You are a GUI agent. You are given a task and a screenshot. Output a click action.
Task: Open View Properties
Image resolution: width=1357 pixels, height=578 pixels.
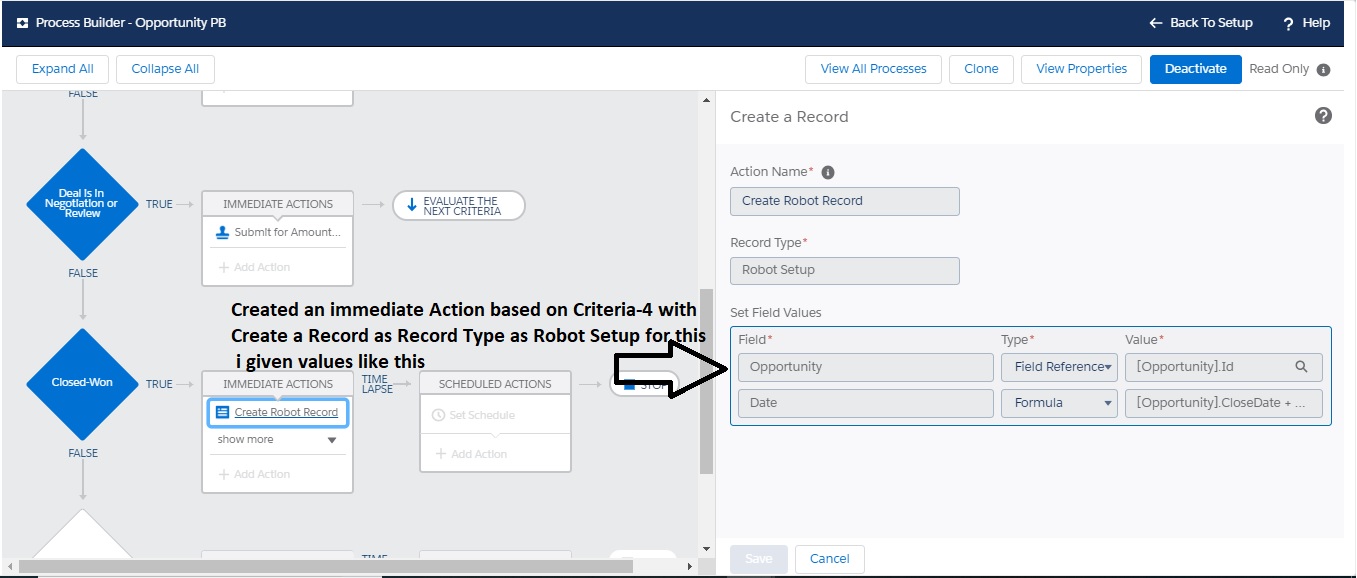click(1081, 69)
